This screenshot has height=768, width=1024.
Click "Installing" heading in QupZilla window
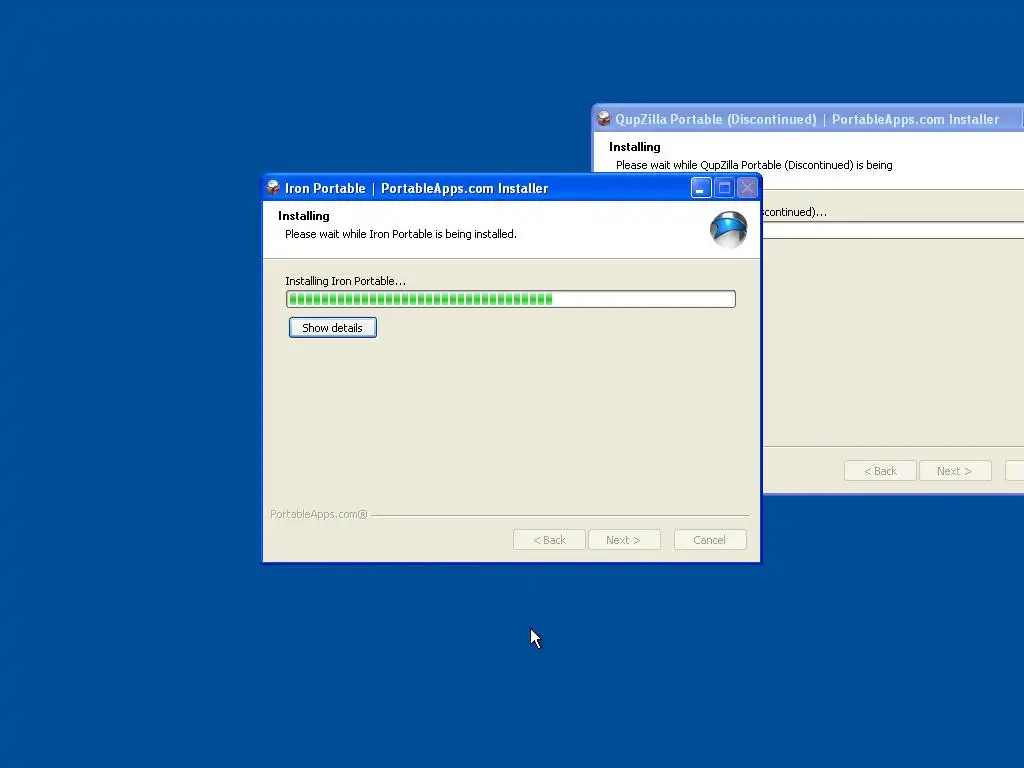pos(635,147)
